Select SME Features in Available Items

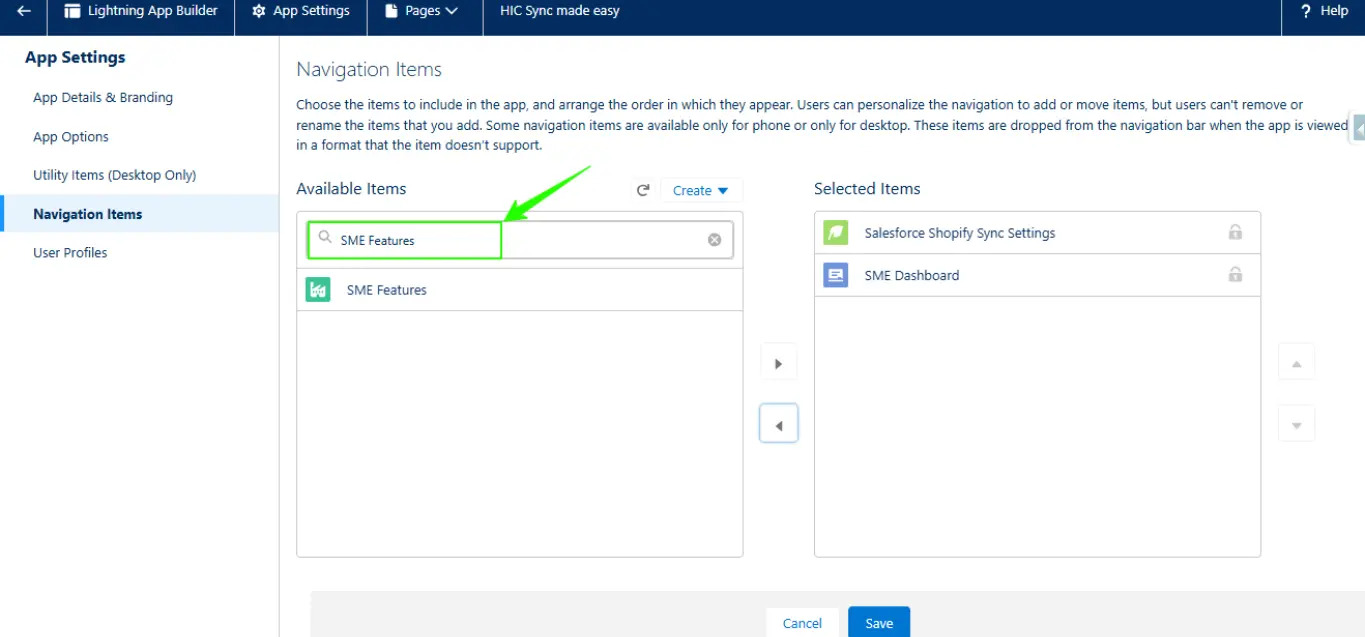pos(520,290)
